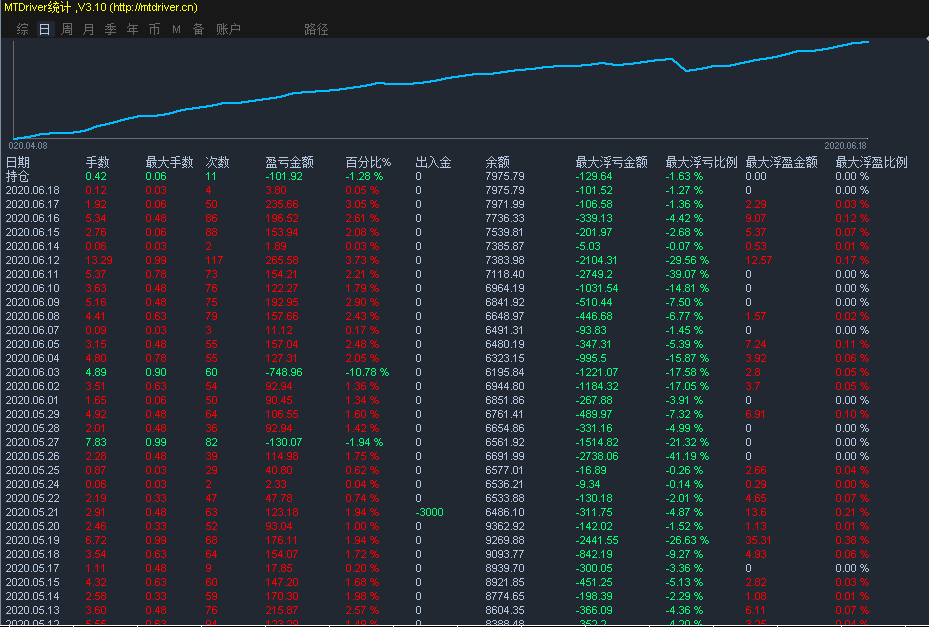The width and height of the screenshot is (929, 627).
Task: Open the 周 weekly statistics tab
Action: (67, 29)
